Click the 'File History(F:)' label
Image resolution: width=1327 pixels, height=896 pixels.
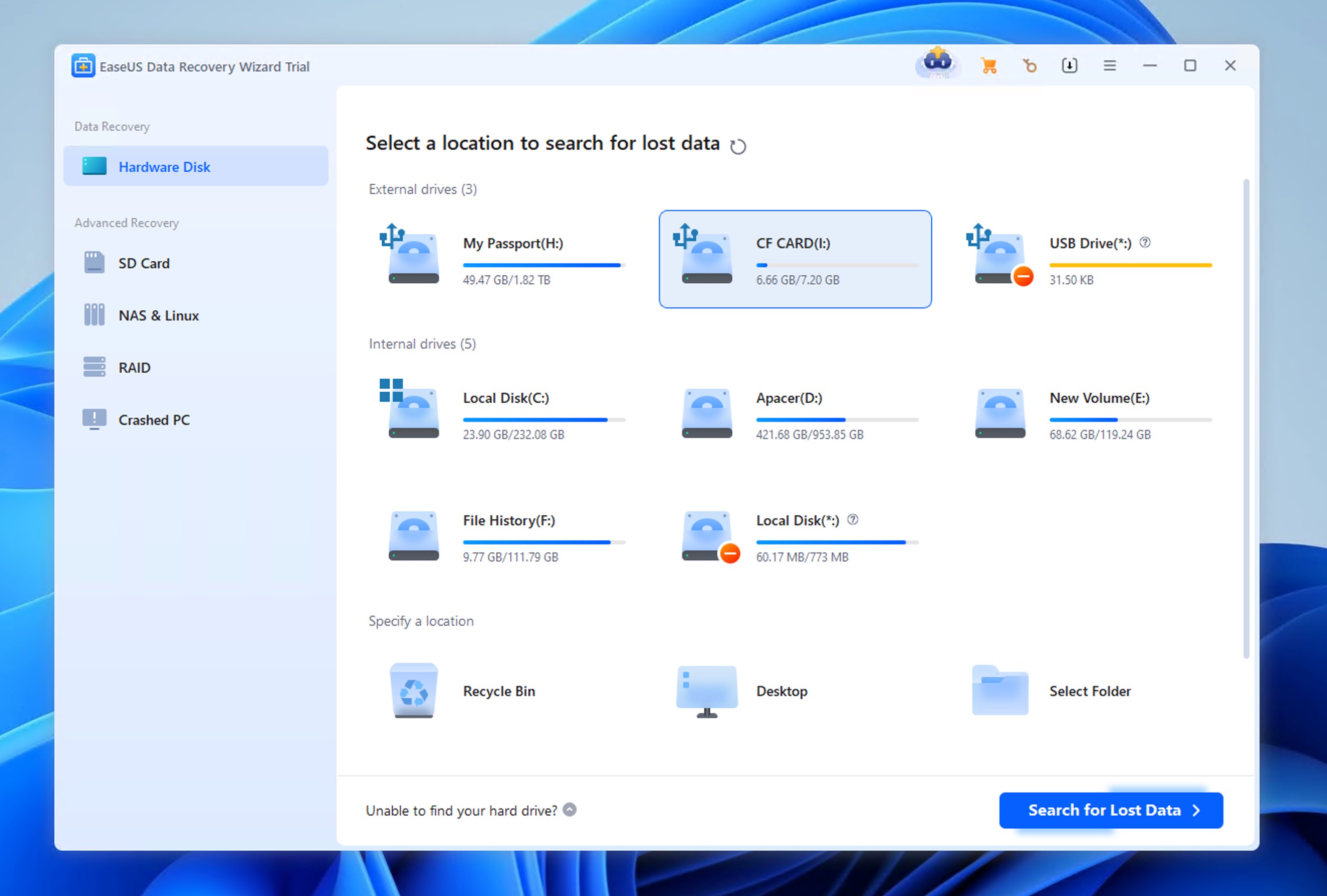click(509, 520)
